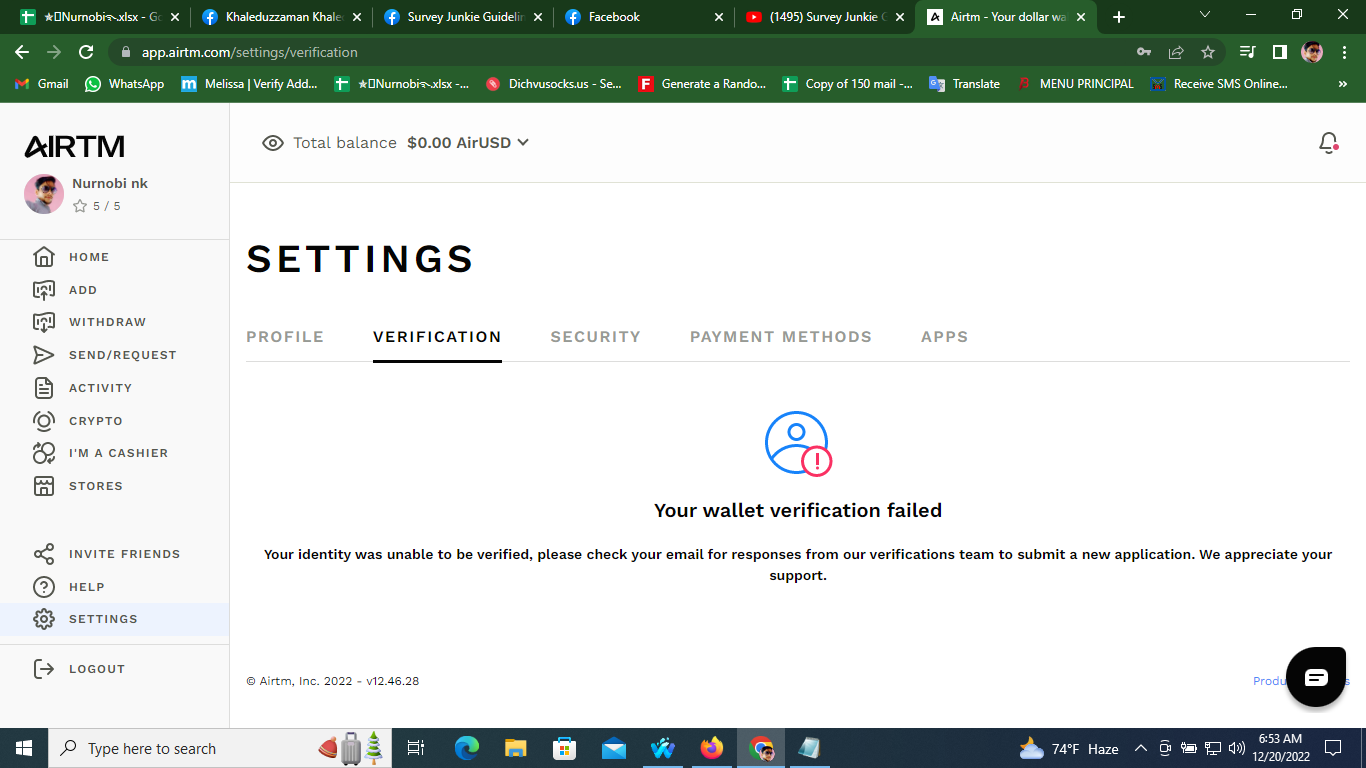
Task: Open the live chat support widget
Action: [x=1316, y=678]
